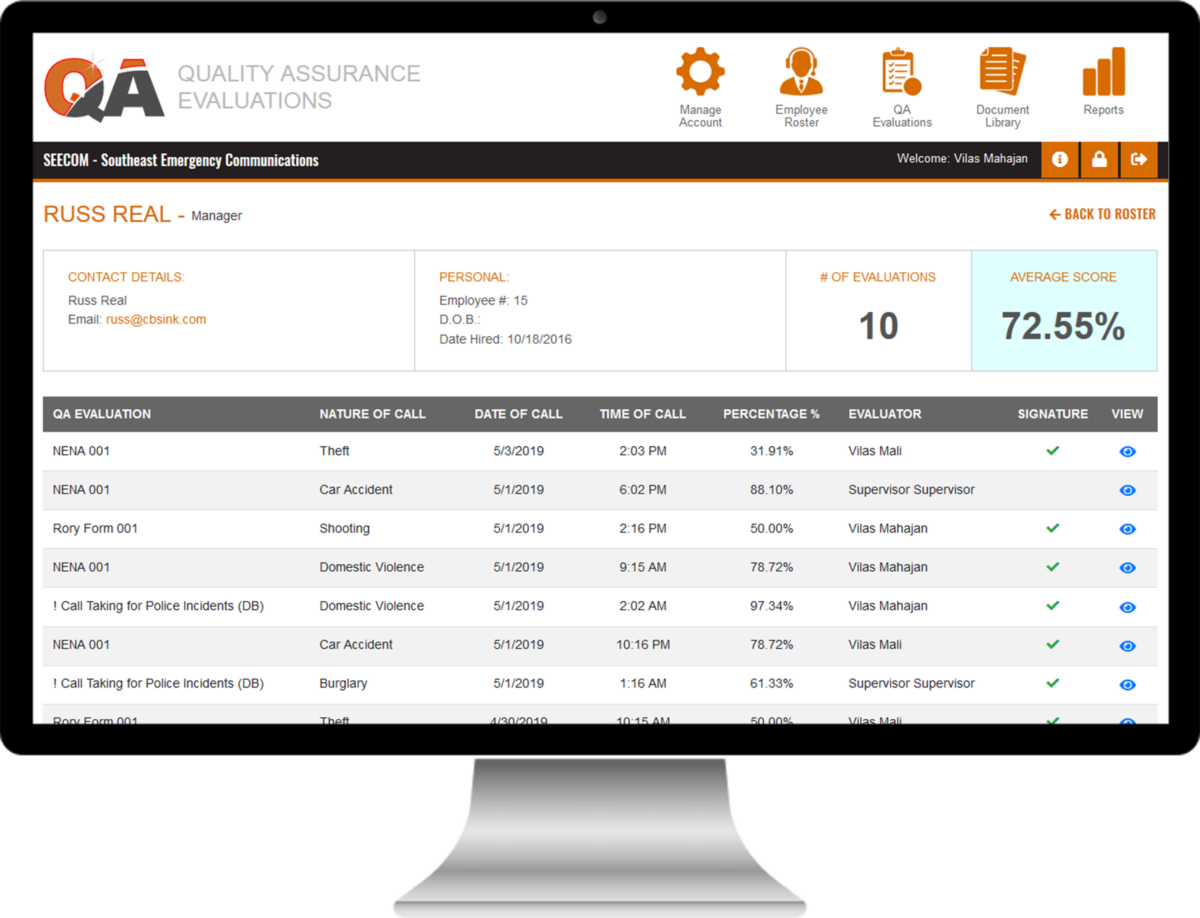Screen dimensions: 1200x918
Task: Sort the table by DATE OF CALL
Action: [x=518, y=413]
